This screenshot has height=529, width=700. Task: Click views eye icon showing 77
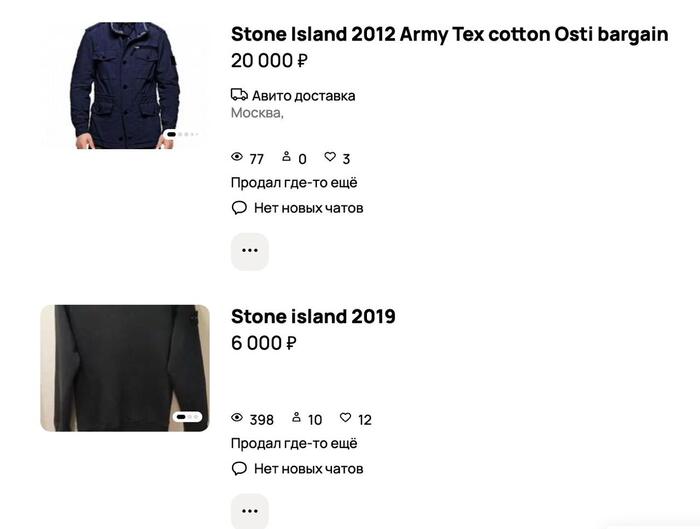click(237, 158)
